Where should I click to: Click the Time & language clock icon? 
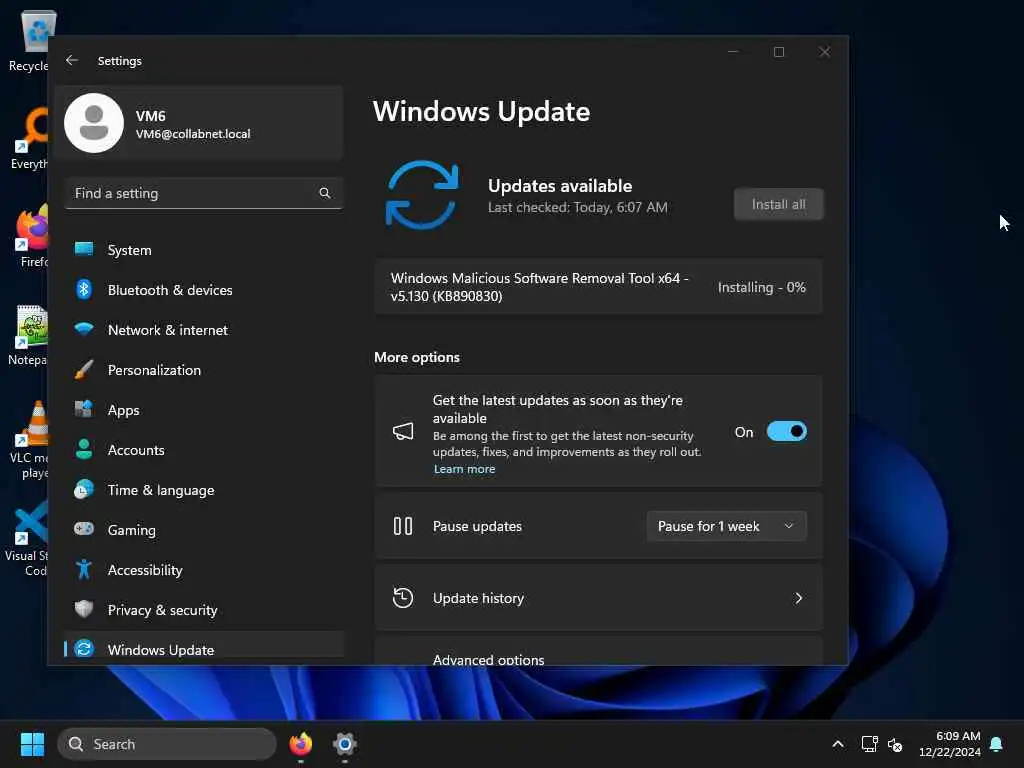tap(84, 489)
